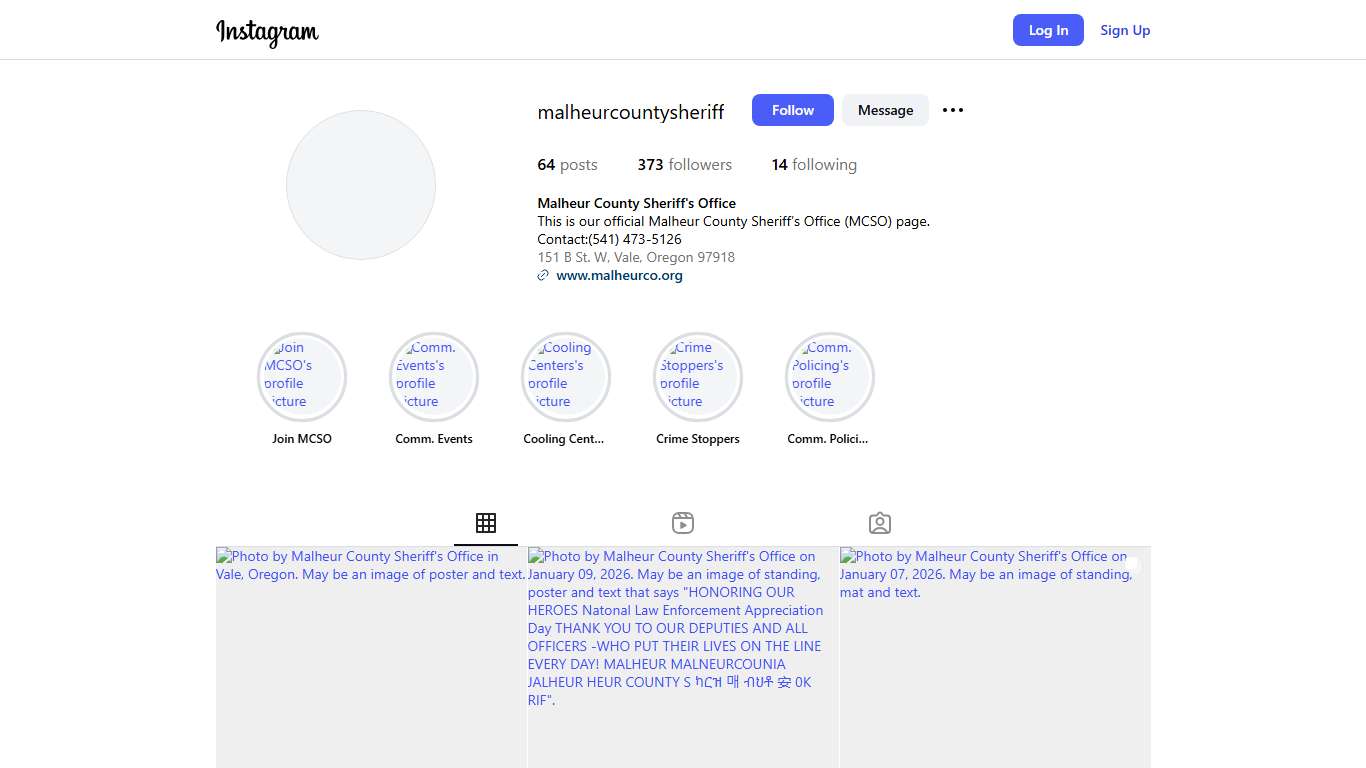Image resolution: width=1366 pixels, height=768 pixels.
Task: Click the Sign Up link
Action: tap(1125, 30)
